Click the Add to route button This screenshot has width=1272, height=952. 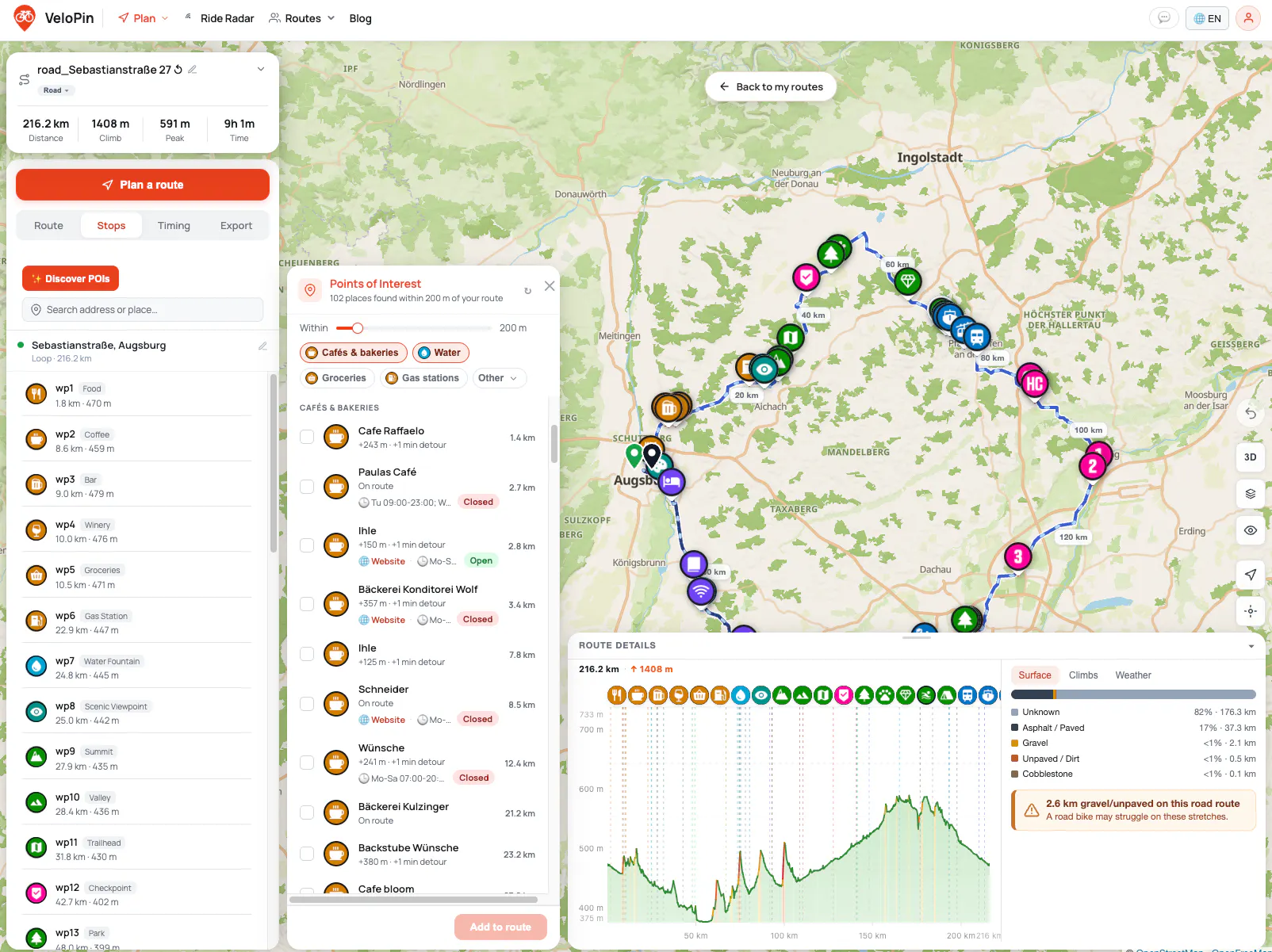click(500, 927)
